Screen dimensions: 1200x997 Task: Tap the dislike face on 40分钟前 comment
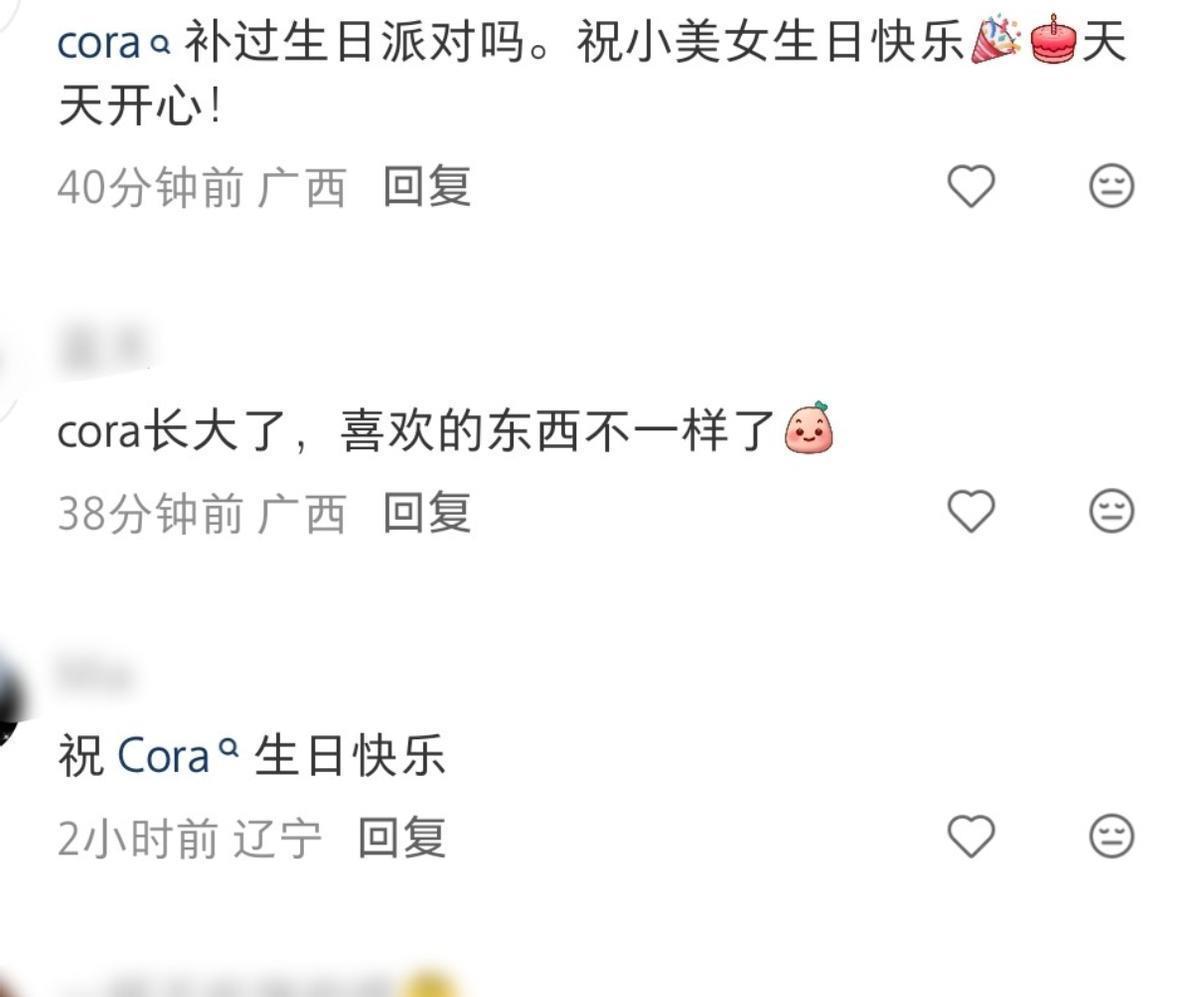point(1111,186)
